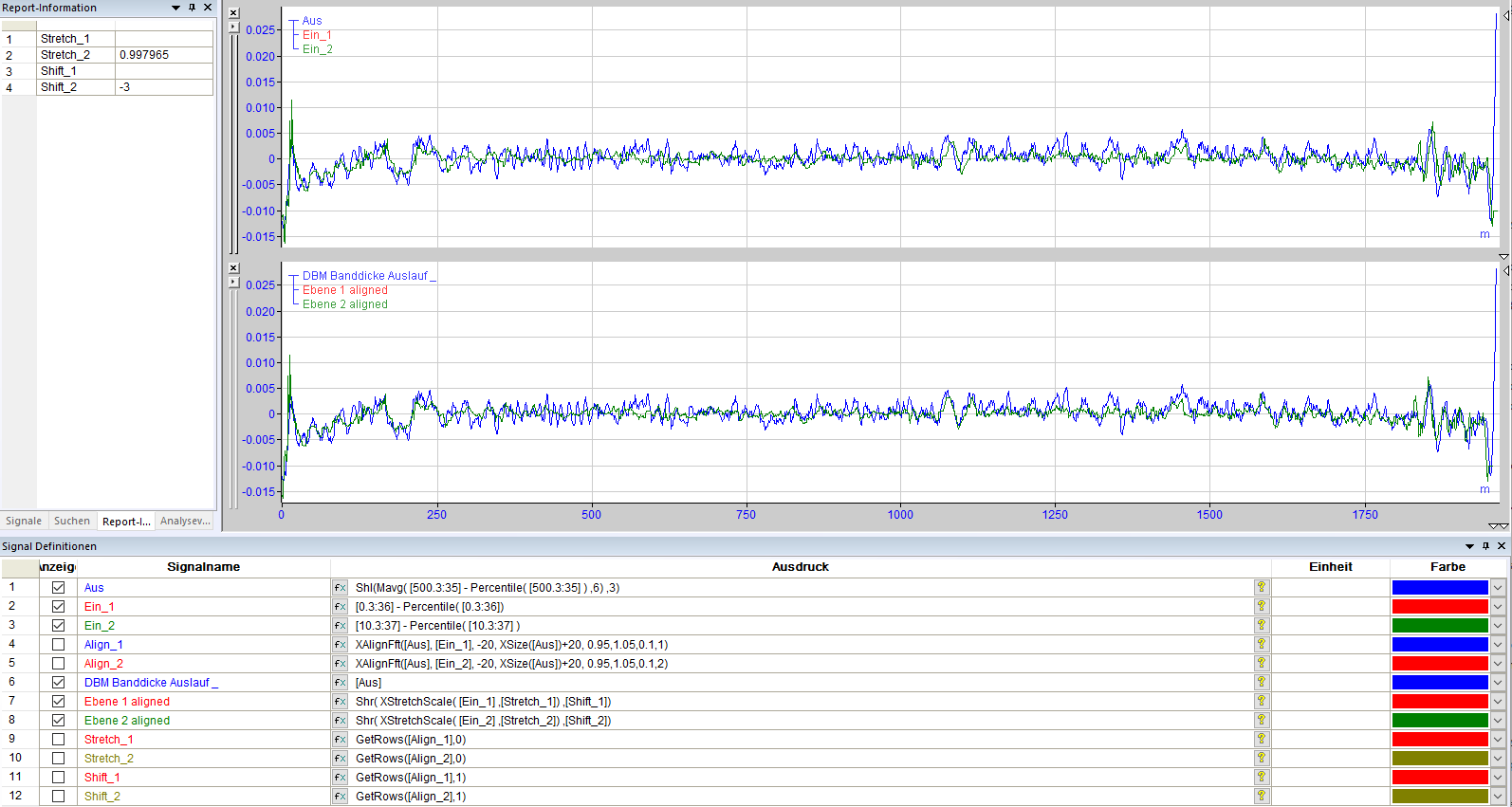Open the color dropdown for Ebene 2 aligned
The height and width of the screenshot is (807, 1512).
point(1498,721)
